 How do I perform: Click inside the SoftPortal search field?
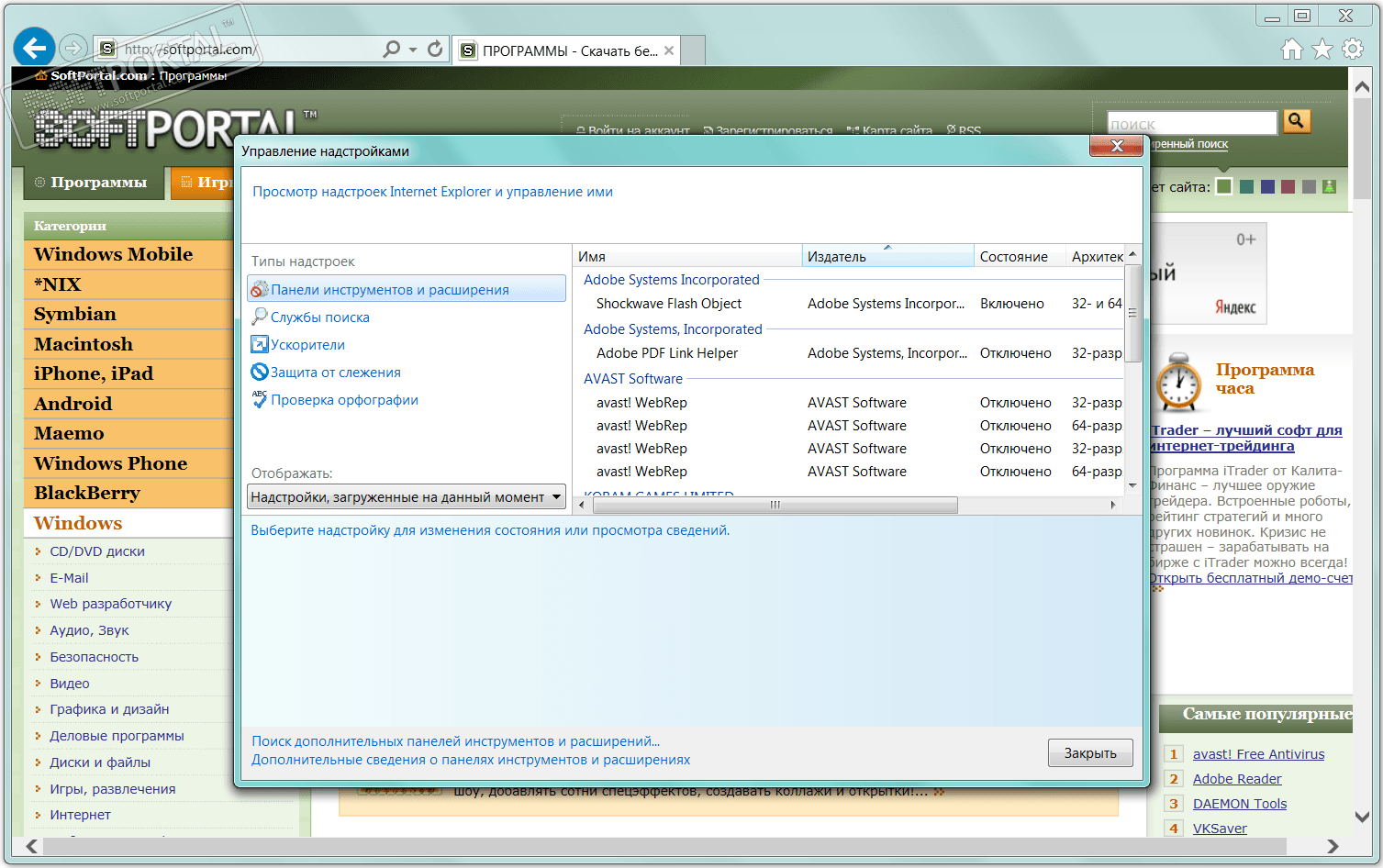(1192, 123)
